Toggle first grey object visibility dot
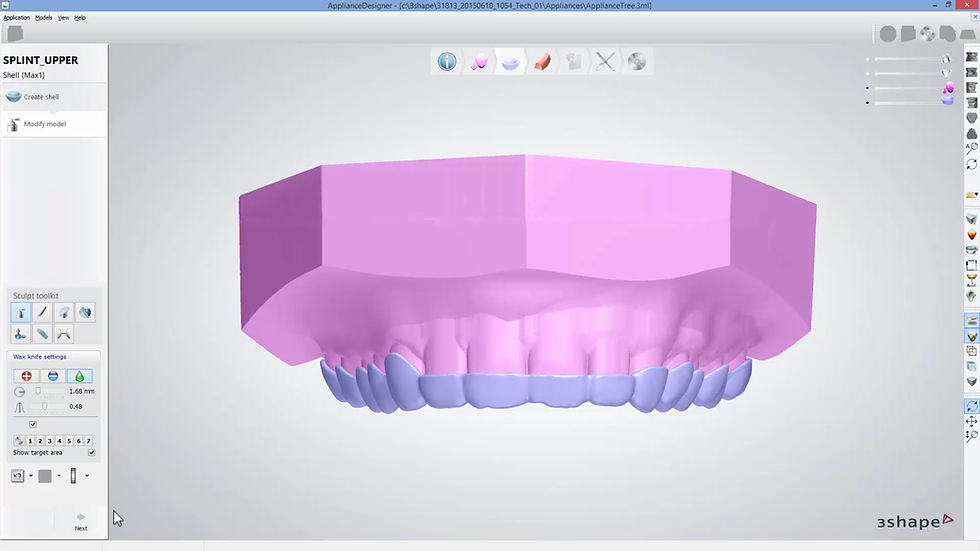This screenshot has width=980, height=551. click(x=868, y=59)
